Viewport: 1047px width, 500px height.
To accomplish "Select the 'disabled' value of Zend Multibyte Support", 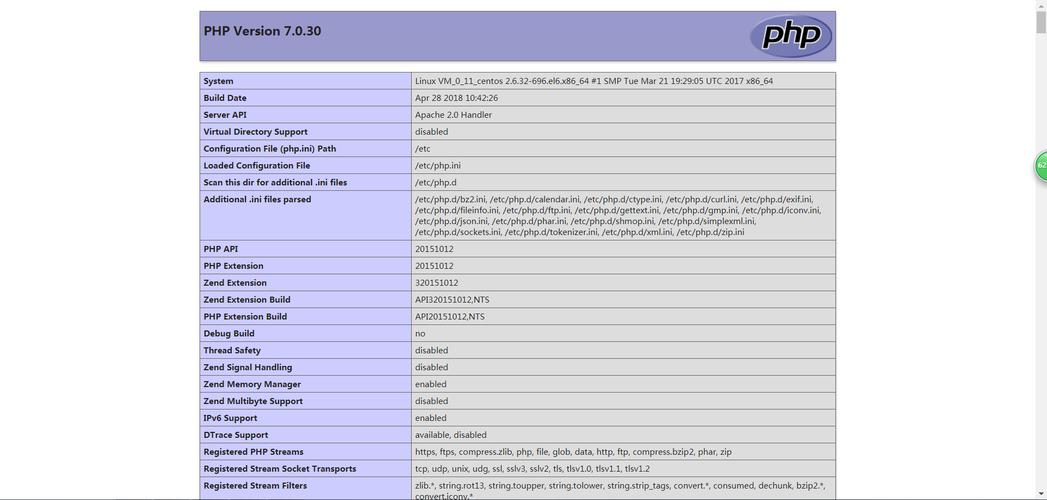I will pyautogui.click(x=431, y=401).
